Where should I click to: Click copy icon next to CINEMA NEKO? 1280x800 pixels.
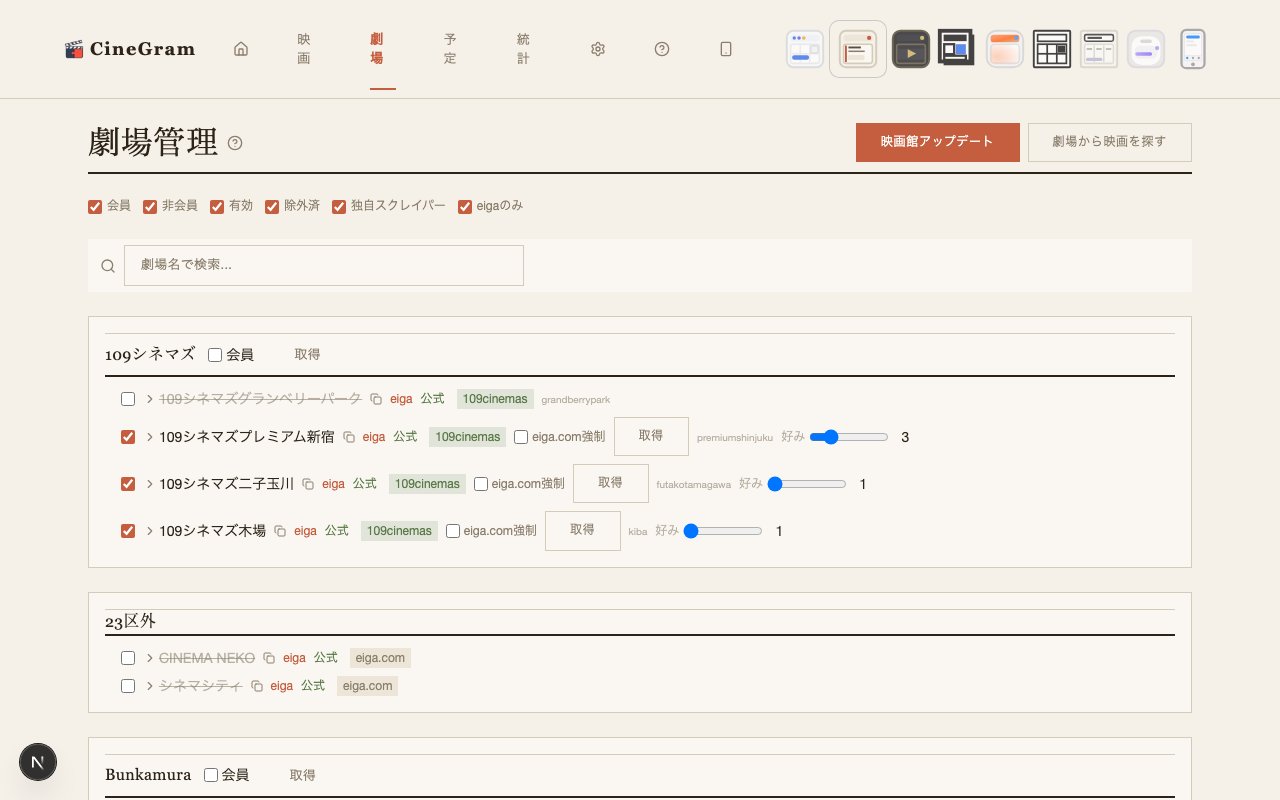tap(269, 658)
